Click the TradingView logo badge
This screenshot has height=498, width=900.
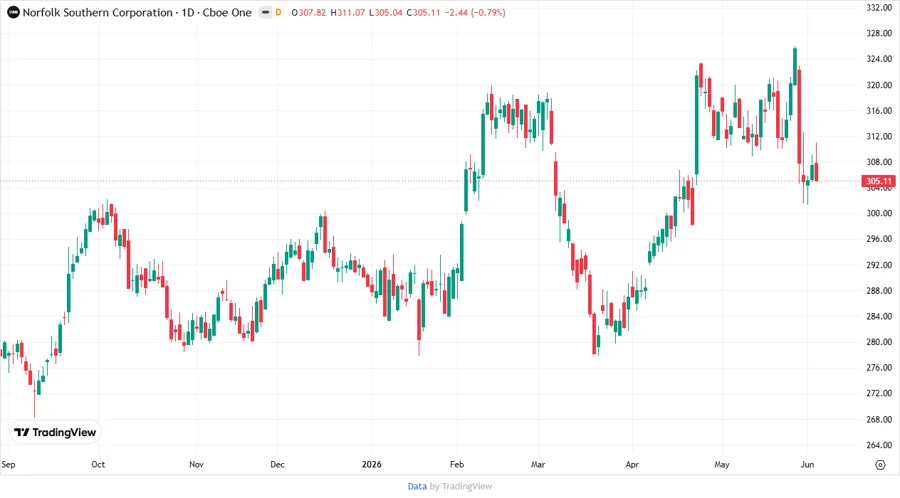click(x=55, y=433)
